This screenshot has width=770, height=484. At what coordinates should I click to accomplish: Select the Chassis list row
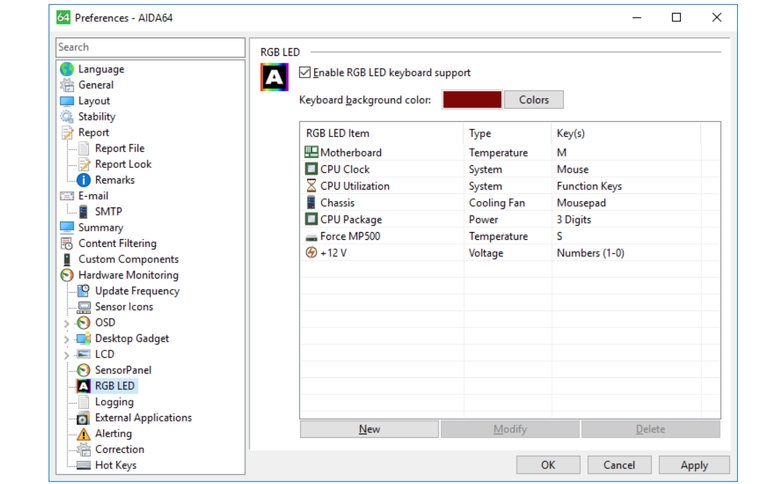[510, 203]
